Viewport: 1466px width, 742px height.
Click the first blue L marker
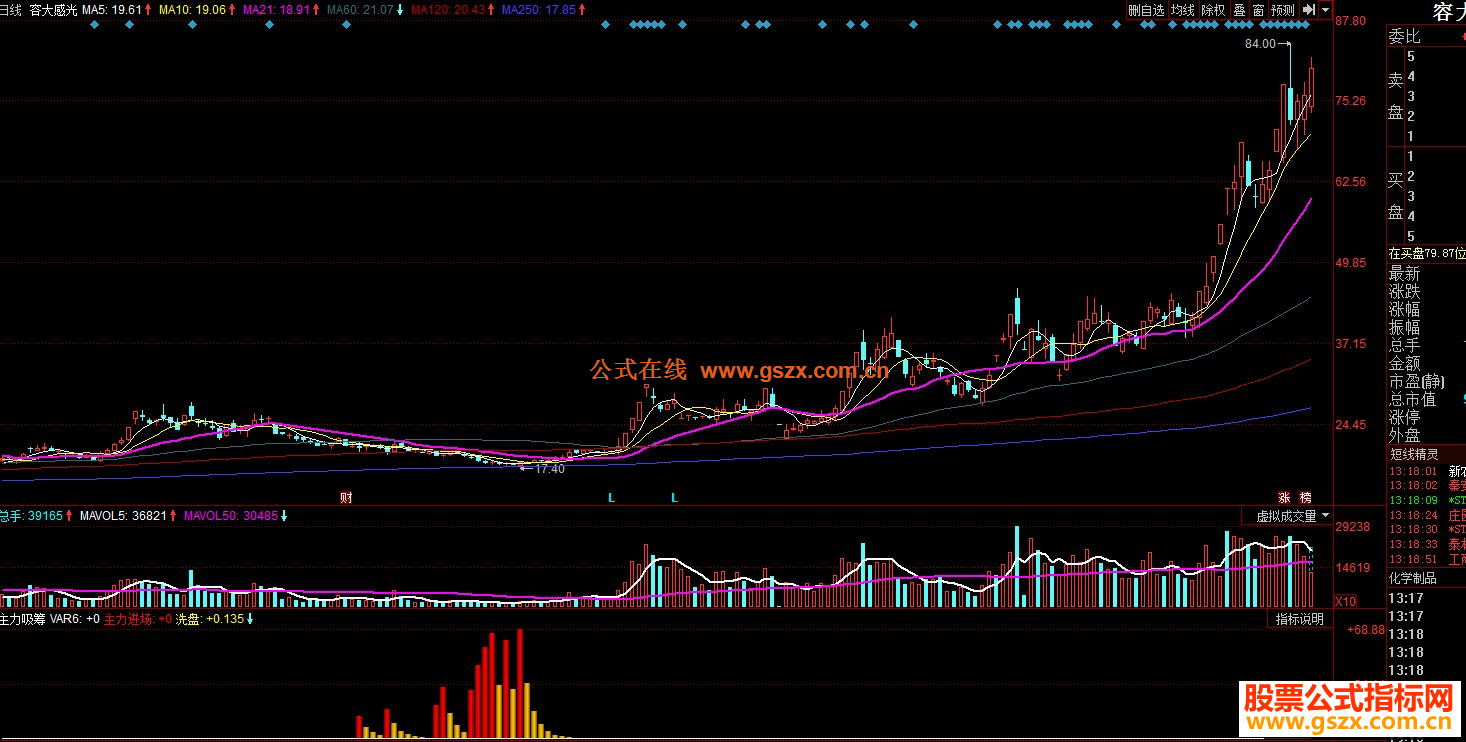pyautogui.click(x=611, y=497)
